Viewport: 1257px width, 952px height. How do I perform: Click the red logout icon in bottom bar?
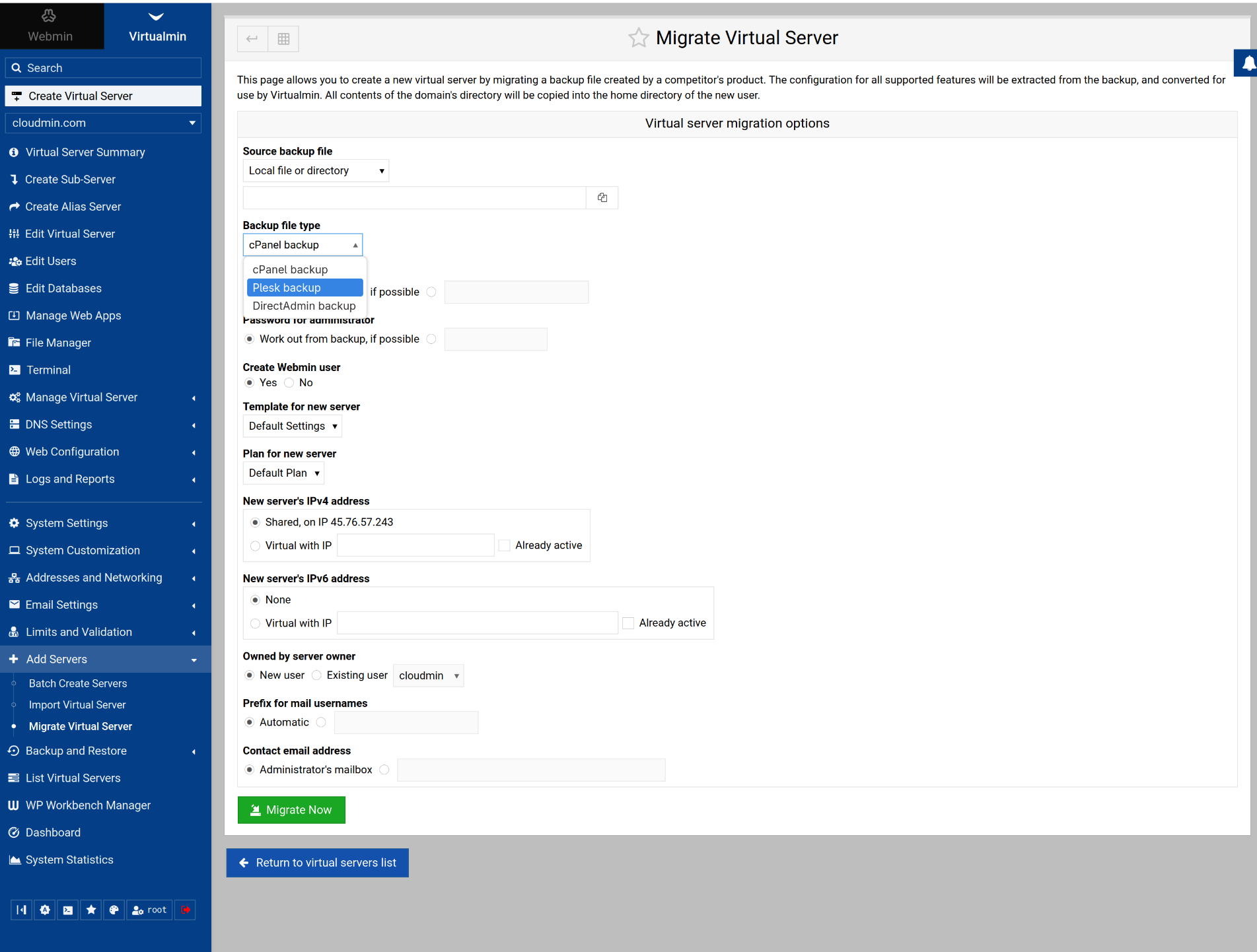pyautogui.click(x=186, y=910)
